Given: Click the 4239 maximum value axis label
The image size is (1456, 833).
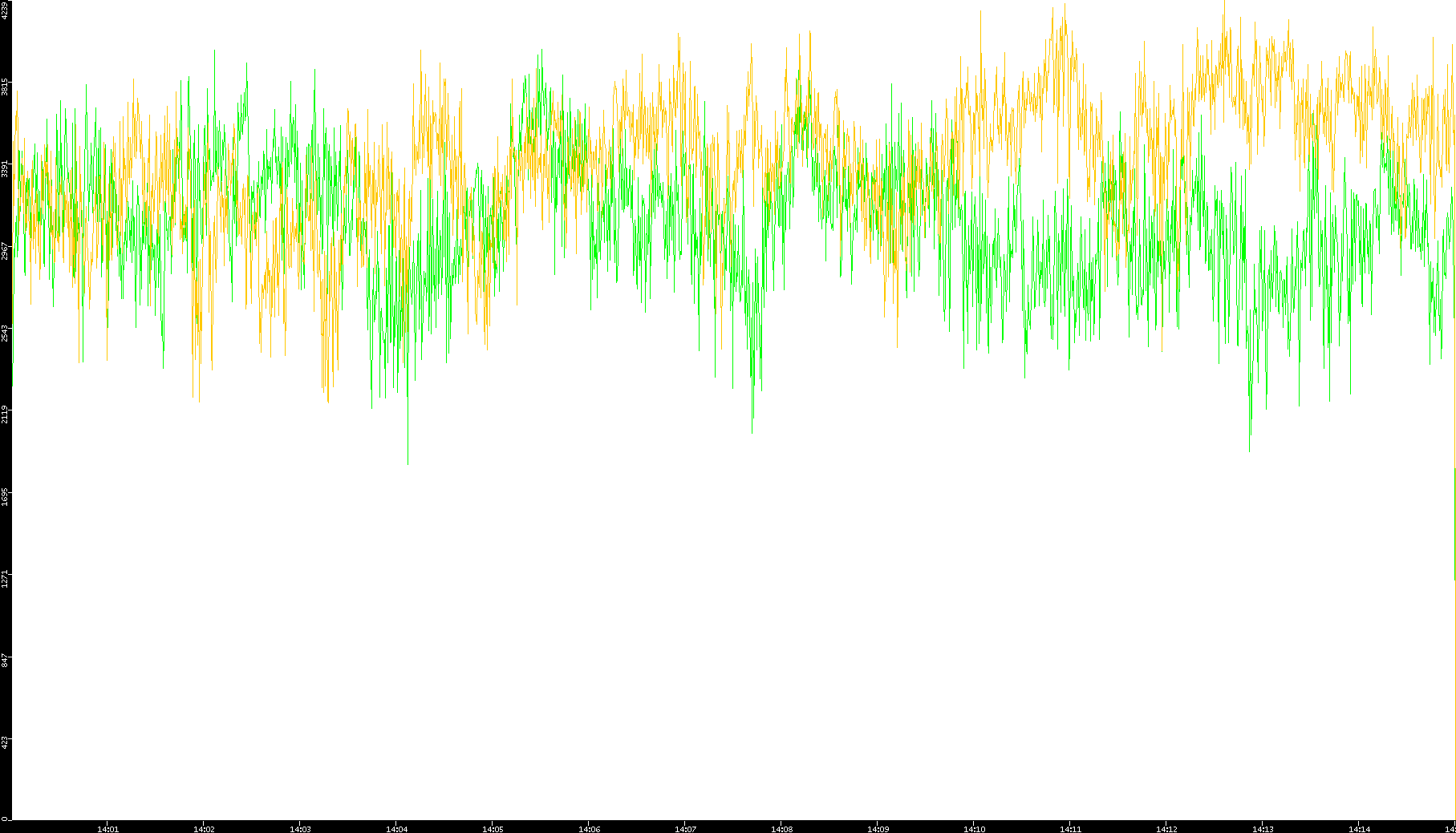Looking at the screenshot, I should click(5, 10).
